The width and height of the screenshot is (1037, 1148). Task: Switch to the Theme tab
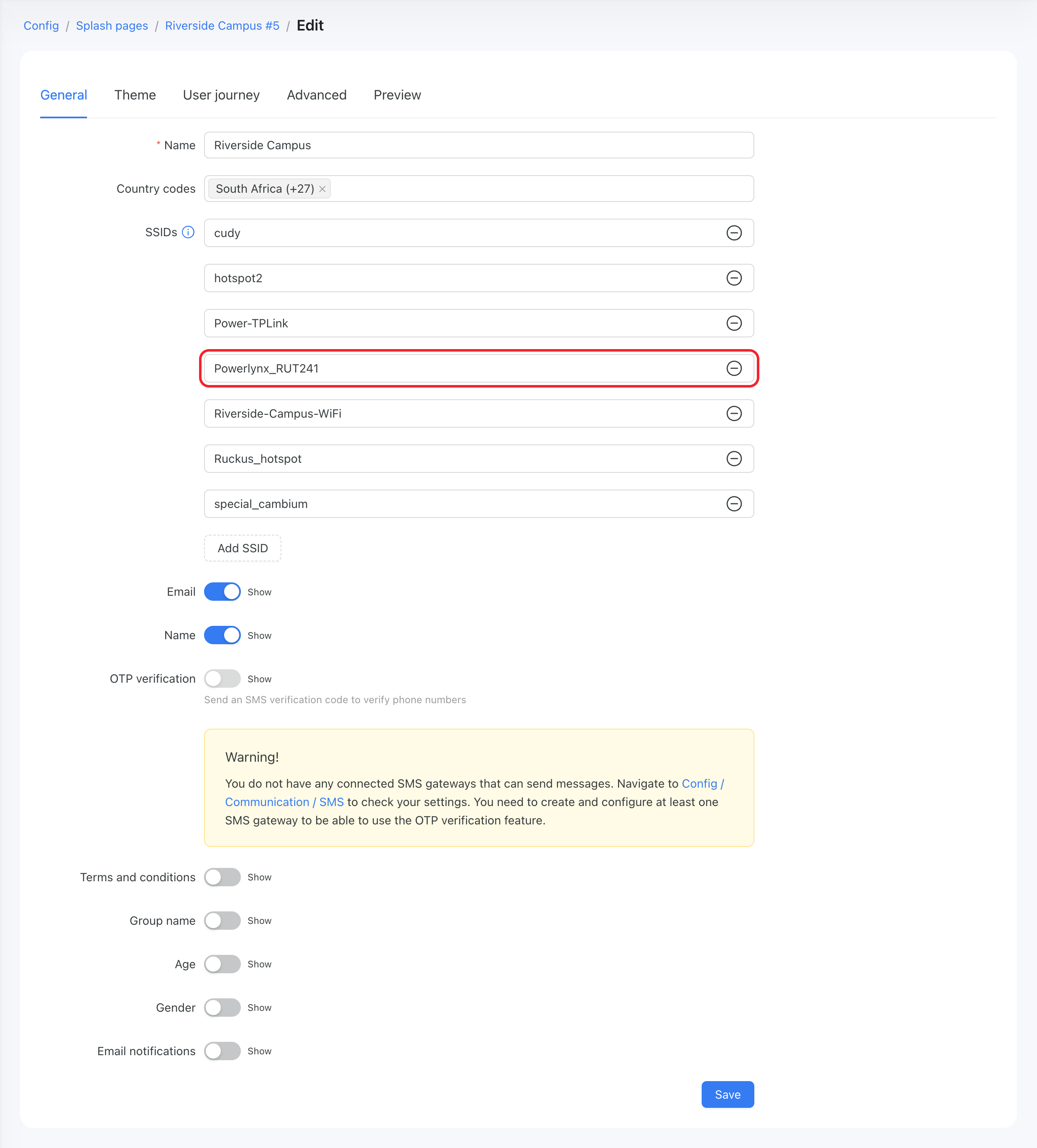point(135,95)
